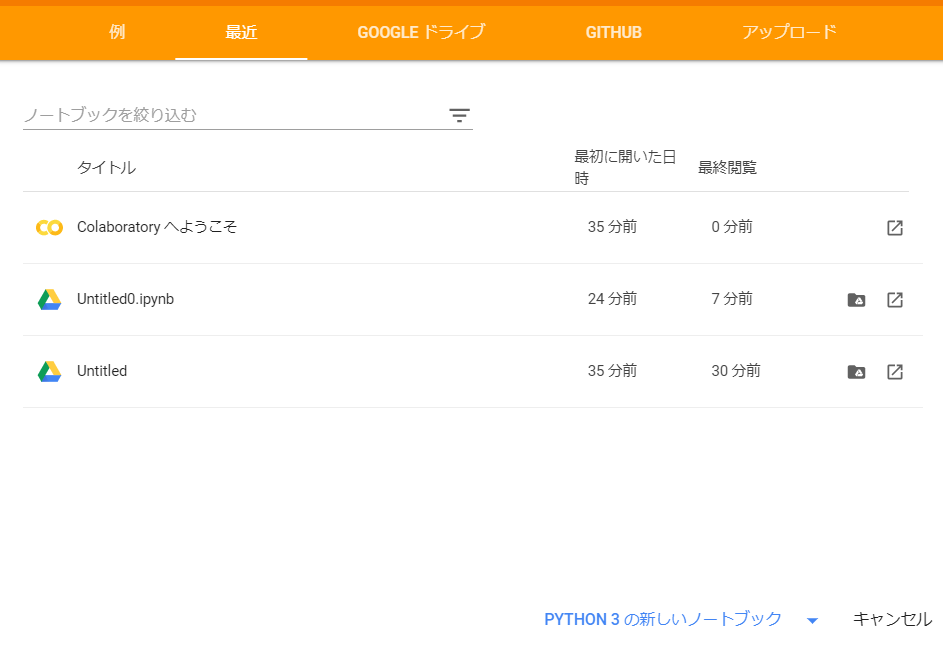The image size is (943, 645).
Task: Click the filter options icon
Action: click(x=459, y=115)
